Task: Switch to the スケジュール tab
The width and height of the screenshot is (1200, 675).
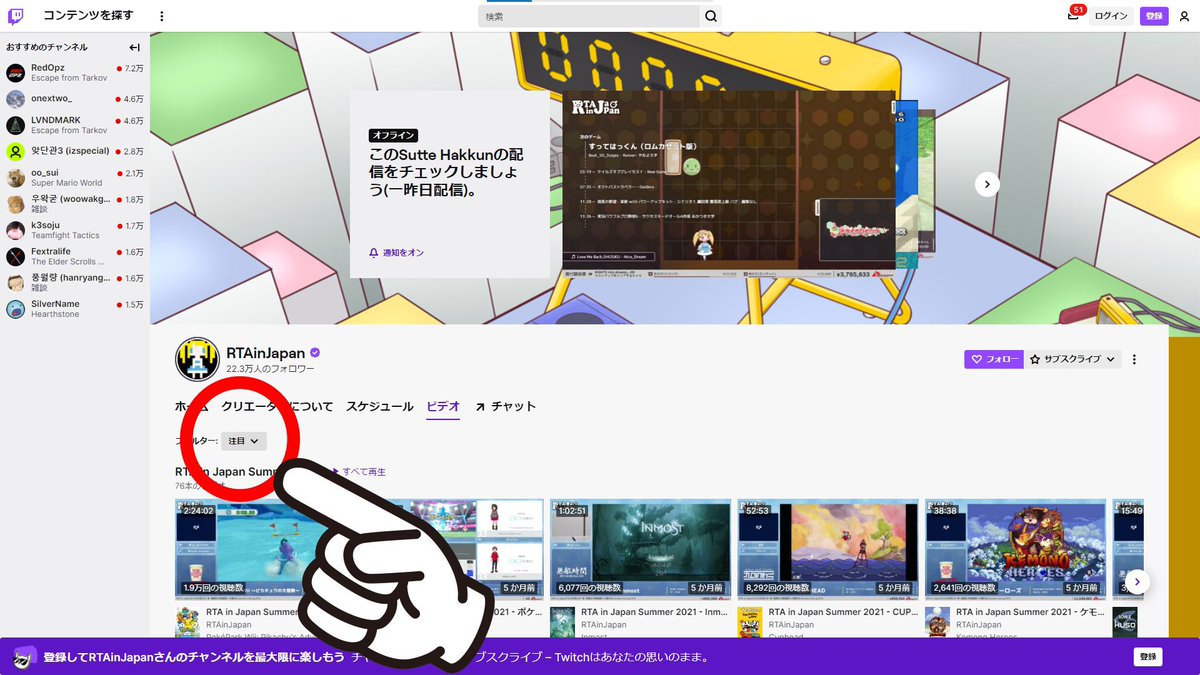Action: coord(379,406)
